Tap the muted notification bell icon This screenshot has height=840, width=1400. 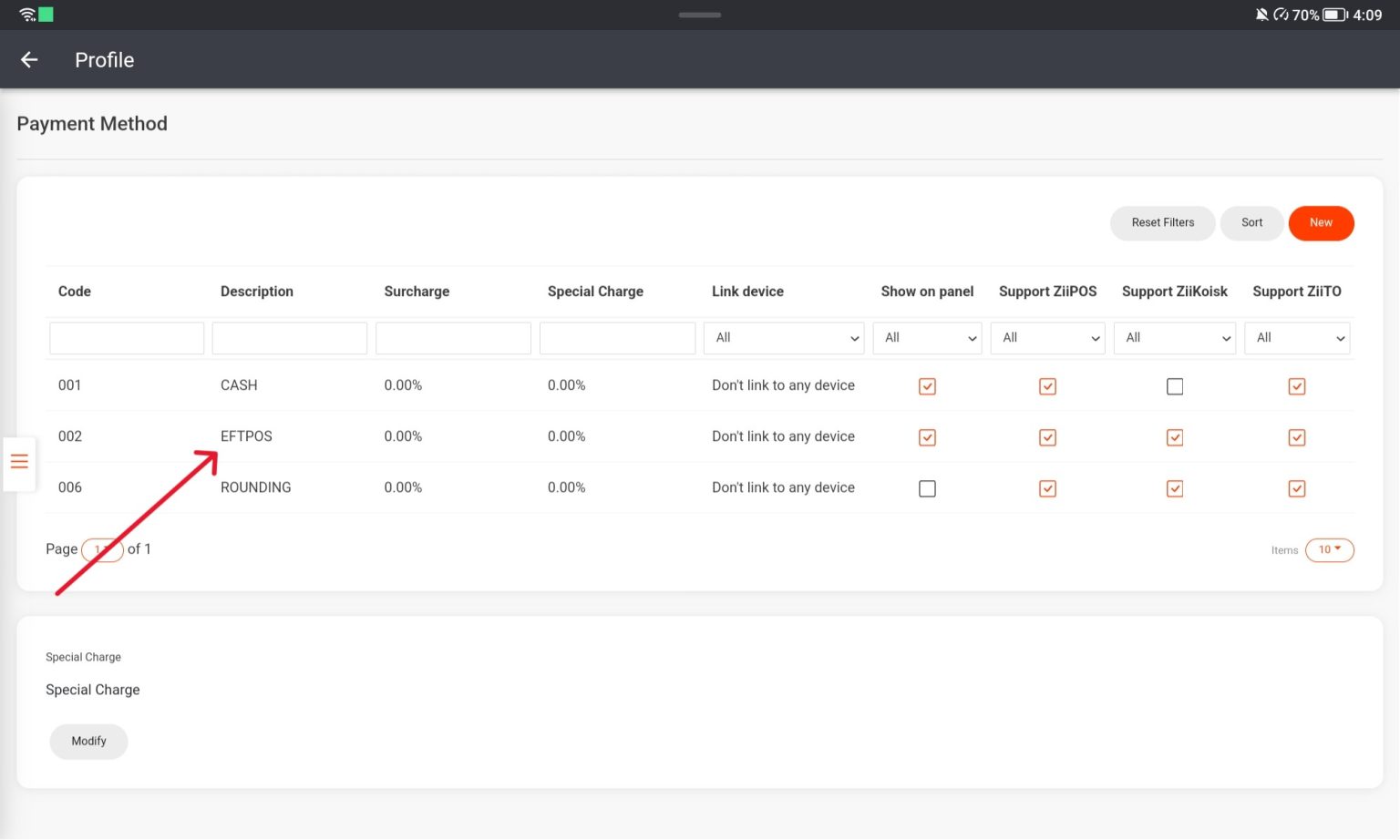point(1261,15)
